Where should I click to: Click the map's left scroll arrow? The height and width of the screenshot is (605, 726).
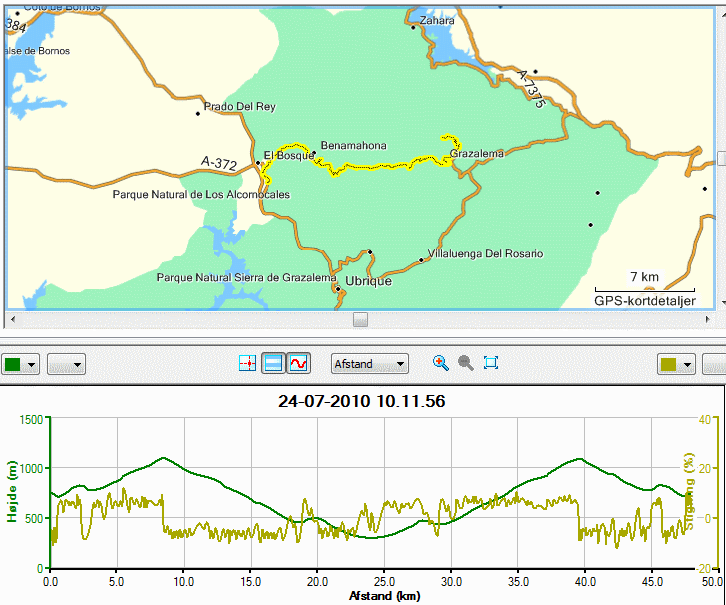[13, 319]
